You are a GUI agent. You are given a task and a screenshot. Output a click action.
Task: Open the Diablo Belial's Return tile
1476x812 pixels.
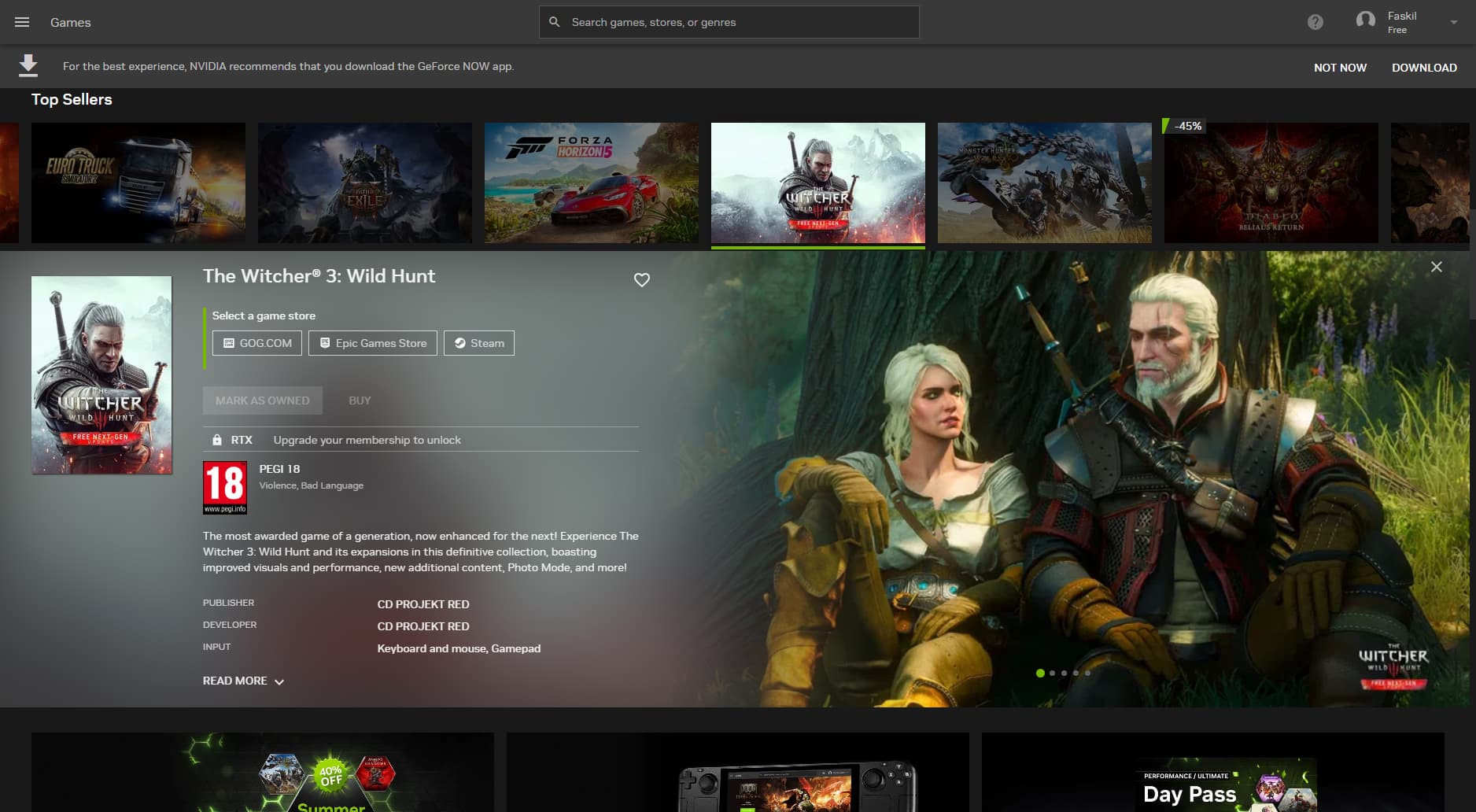tap(1271, 183)
